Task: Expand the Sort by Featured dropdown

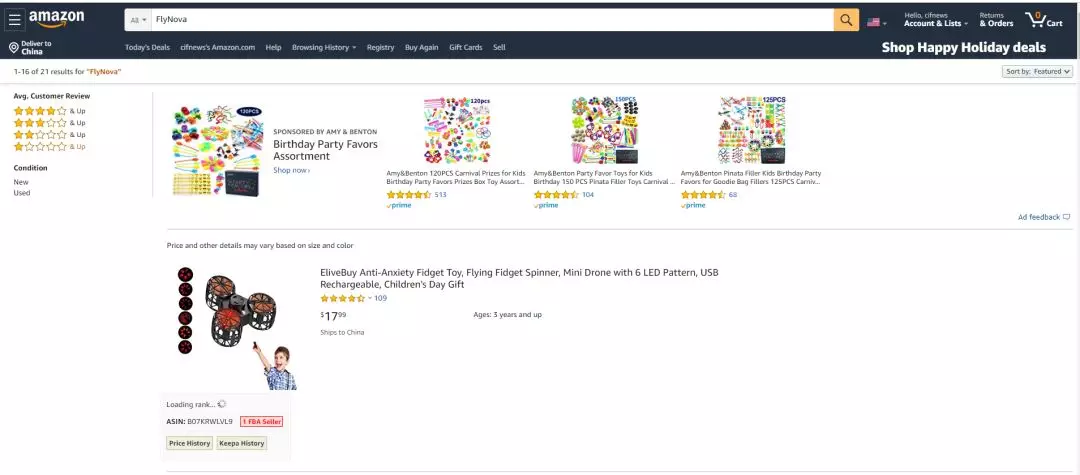Action: (x=1037, y=72)
